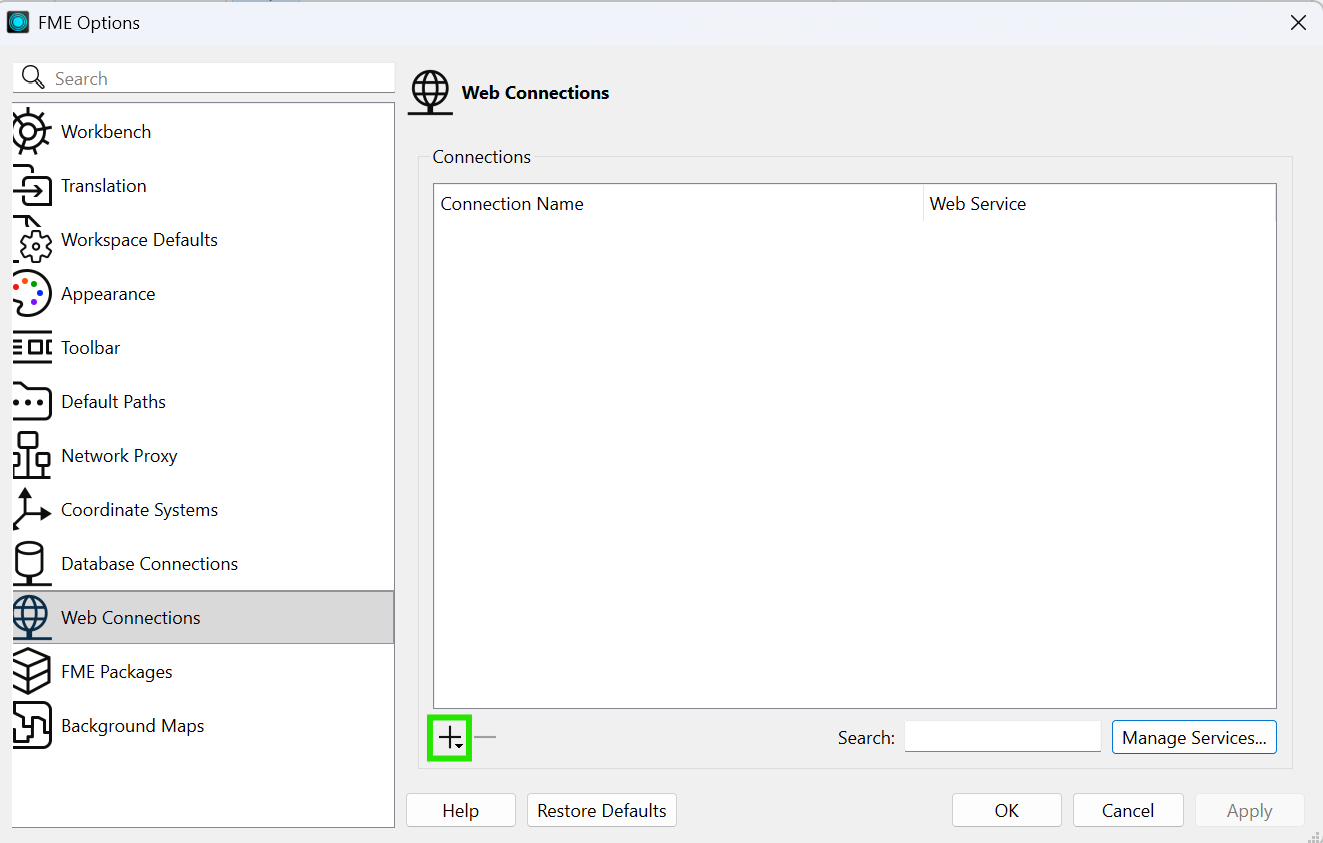1323x843 pixels.
Task: Click the Toolbar layout icon
Action: coord(31,348)
